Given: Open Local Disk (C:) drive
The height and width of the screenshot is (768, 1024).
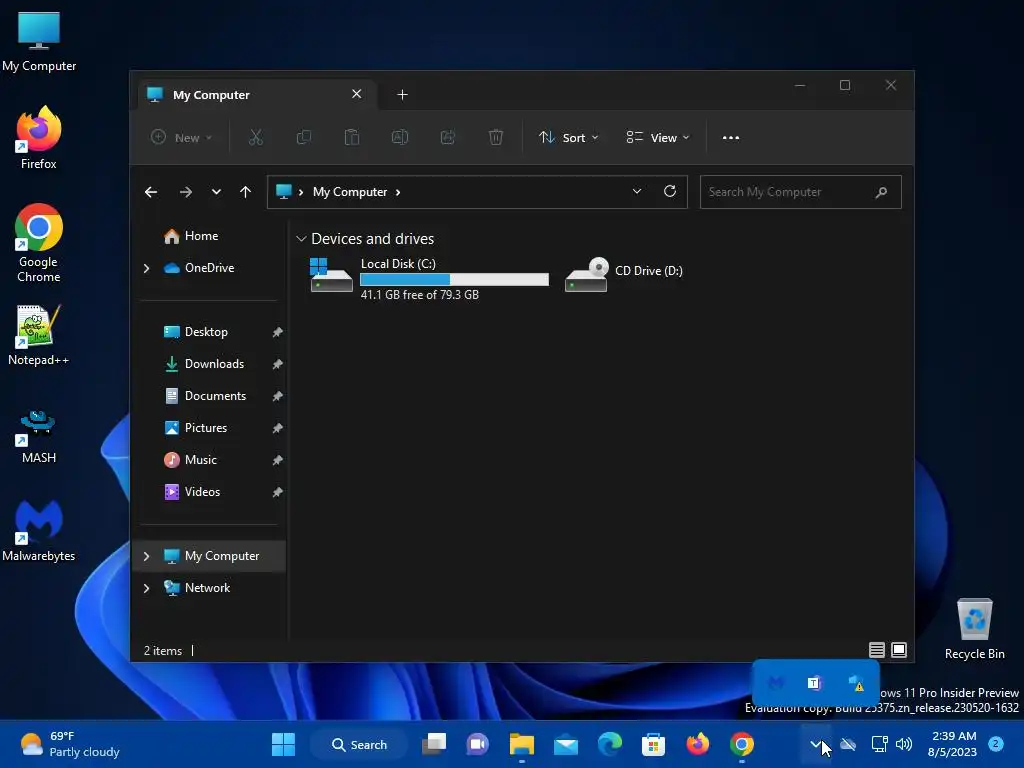Looking at the screenshot, I should (430, 279).
